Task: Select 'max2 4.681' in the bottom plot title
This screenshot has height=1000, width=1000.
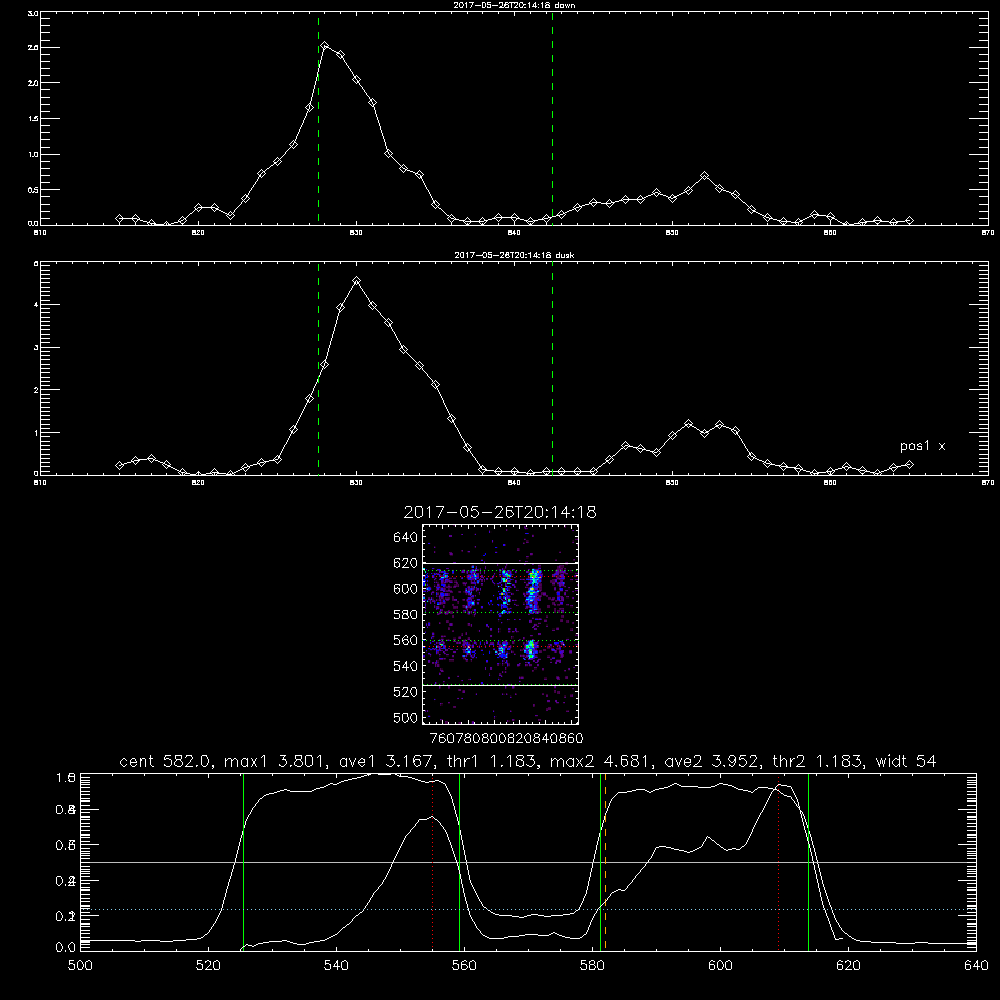Action: click(599, 761)
